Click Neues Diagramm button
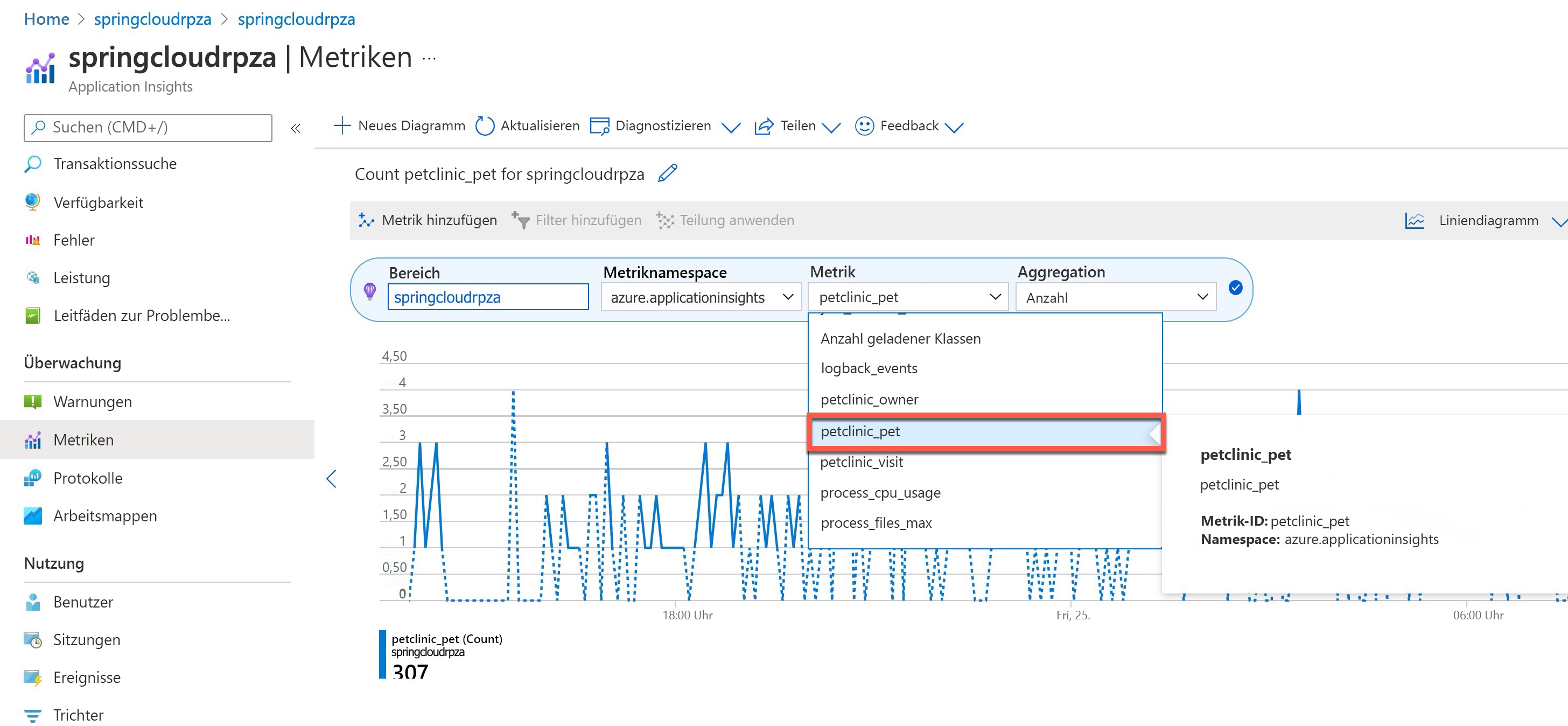 click(400, 125)
